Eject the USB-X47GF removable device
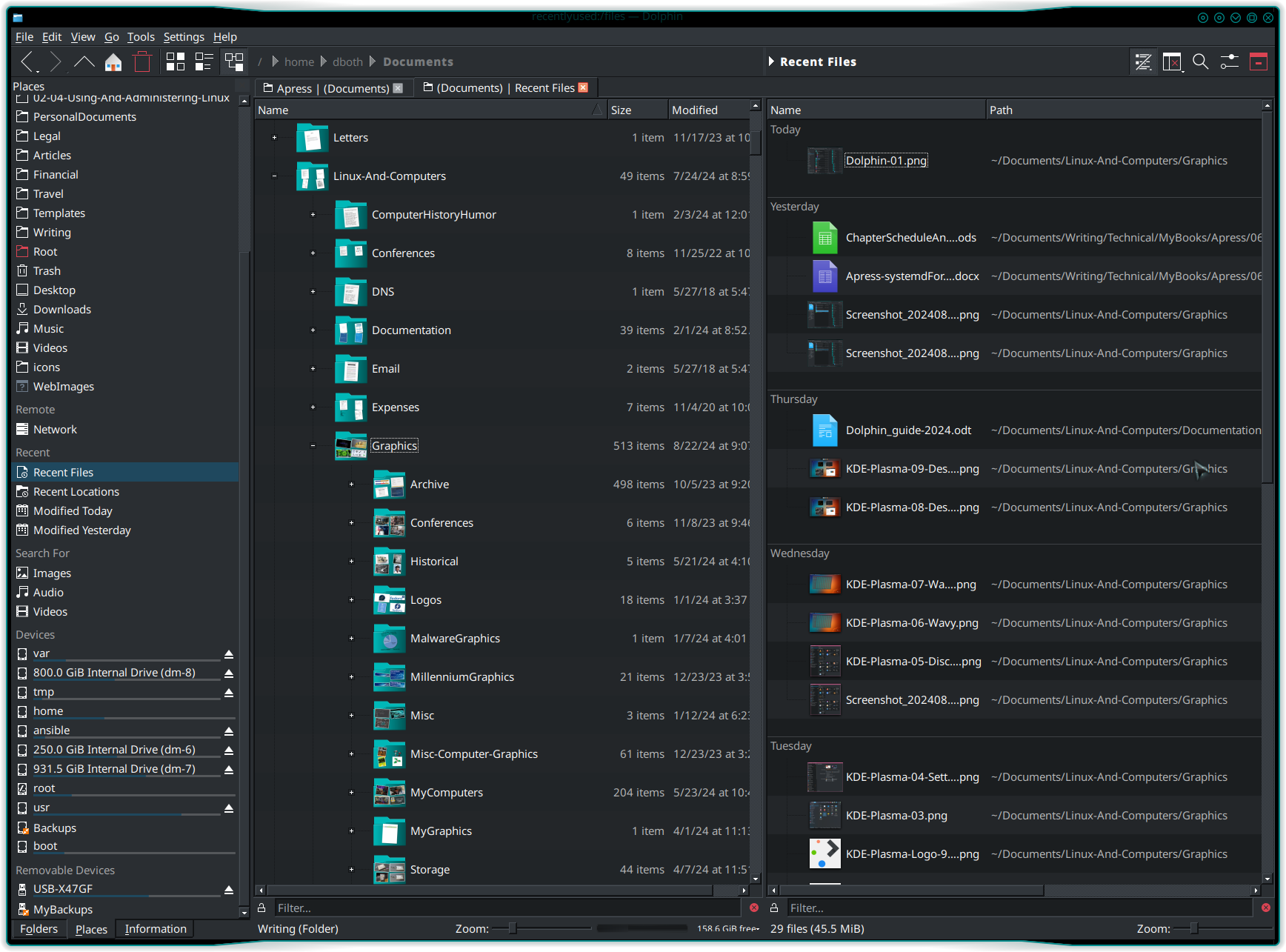This screenshot has width=1286, height=952. 229,890
